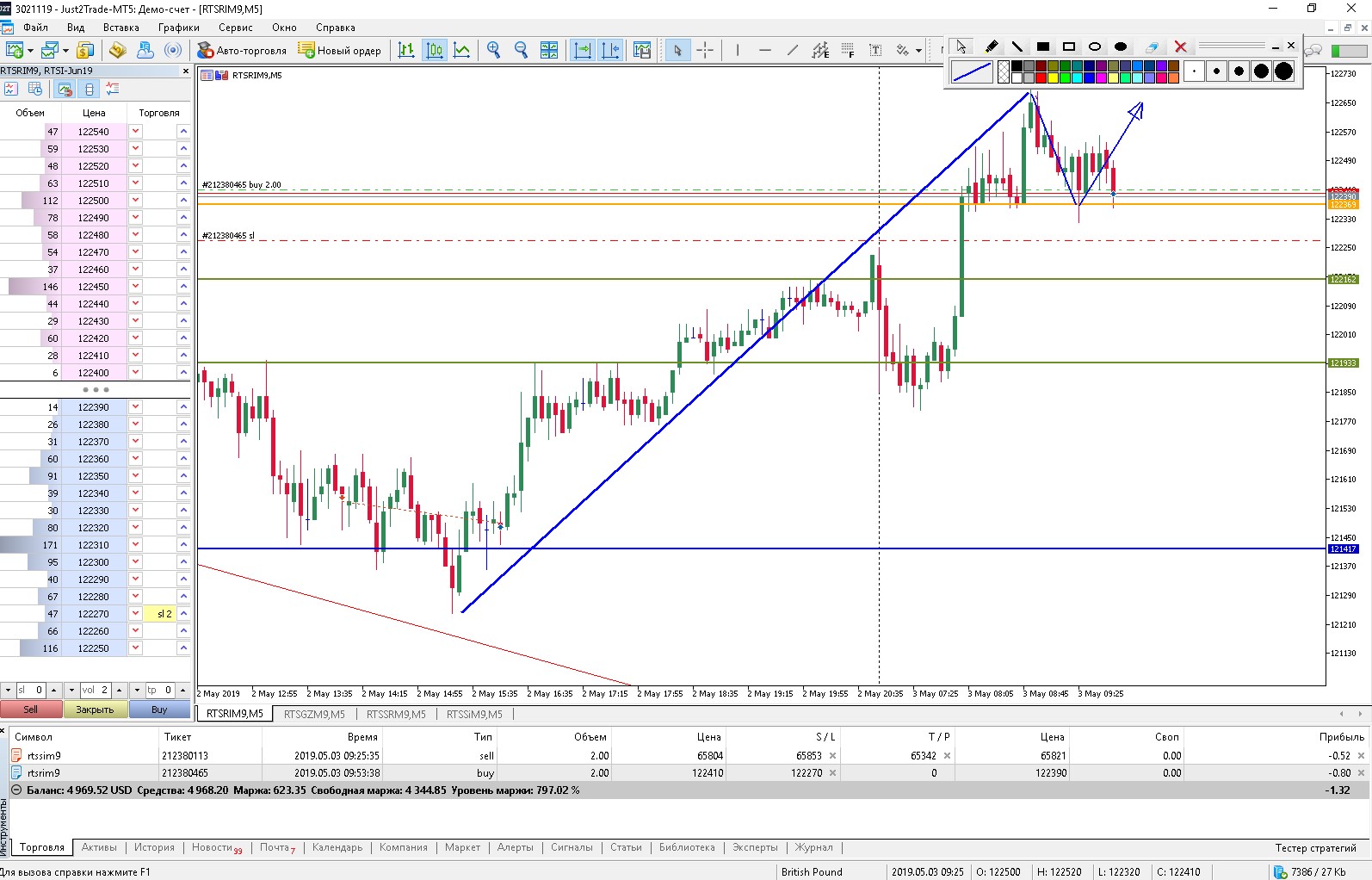
Task: Select filled rectangle tool in palette
Action: pyautogui.click(x=1043, y=46)
